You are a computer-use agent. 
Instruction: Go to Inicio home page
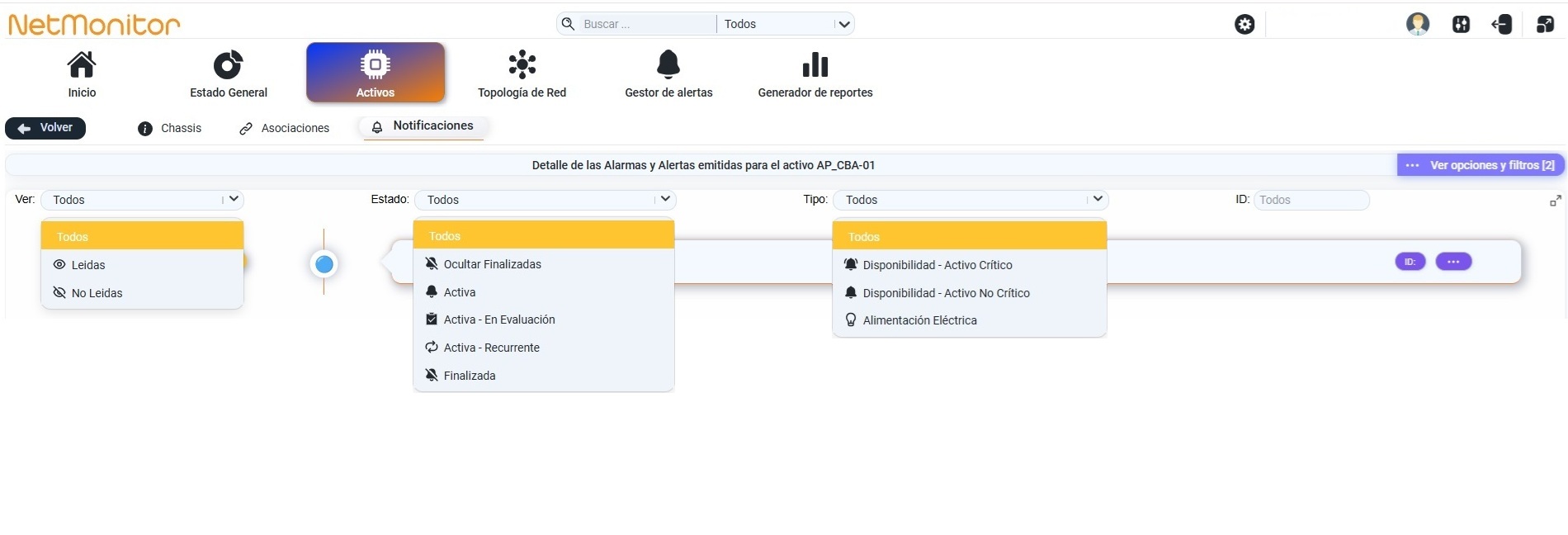click(82, 74)
